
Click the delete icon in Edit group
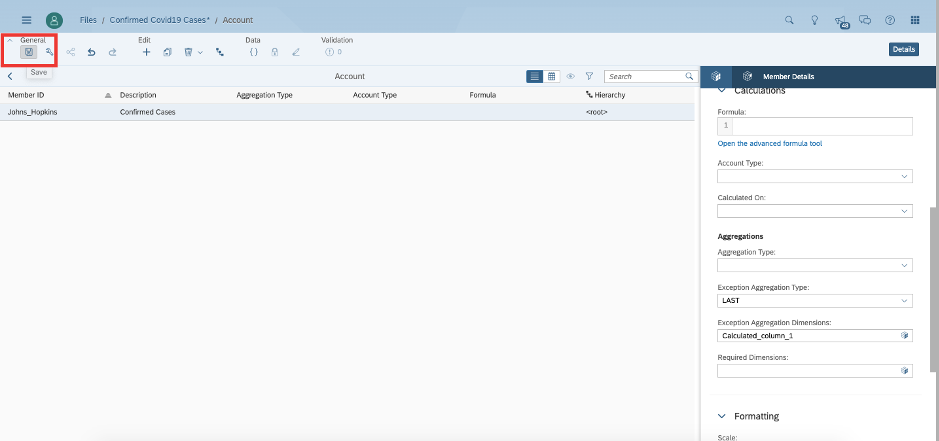188,52
